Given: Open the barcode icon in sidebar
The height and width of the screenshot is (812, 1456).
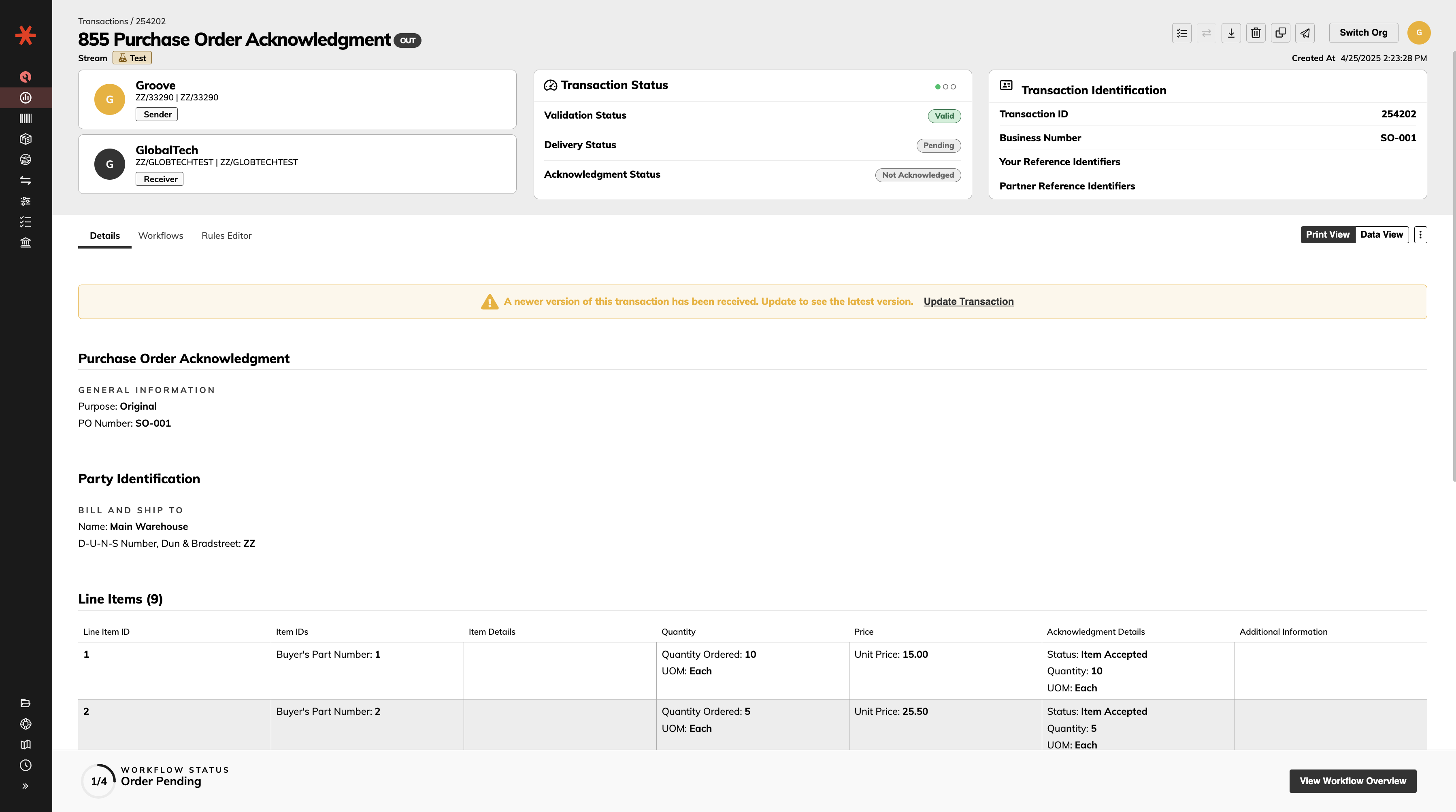Looking at the screenshot, I should pos(26,118).
